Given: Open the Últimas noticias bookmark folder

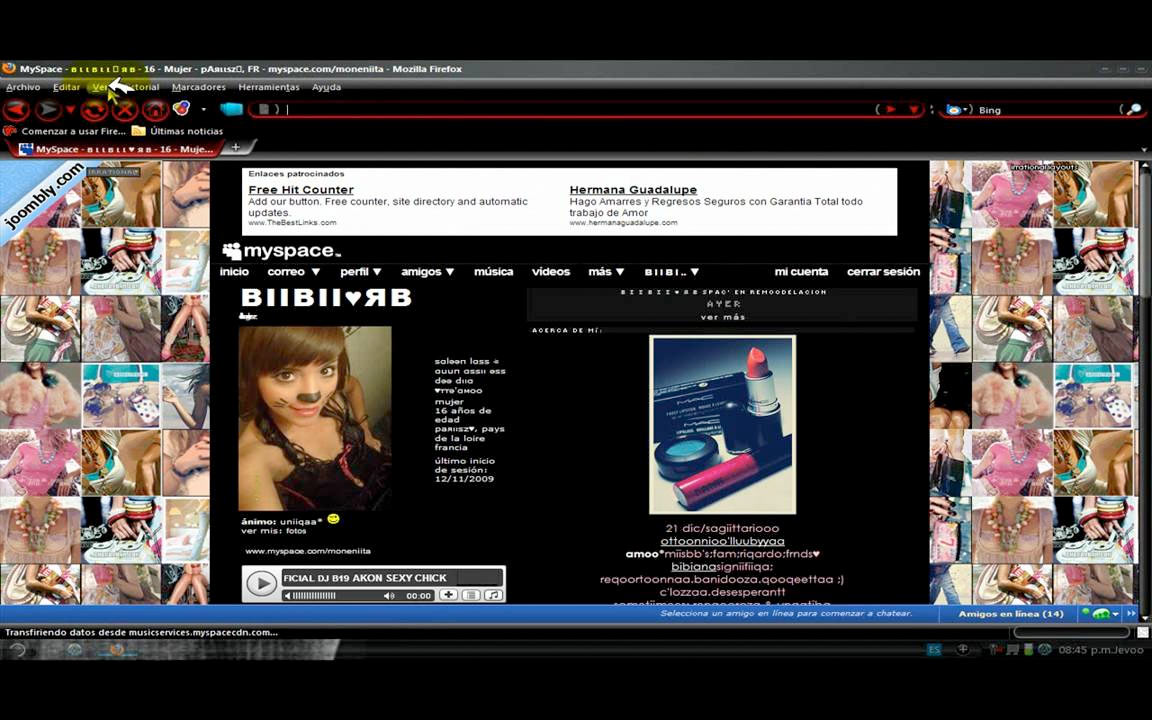Looking at the screenshot, I should tap(178, 131).
